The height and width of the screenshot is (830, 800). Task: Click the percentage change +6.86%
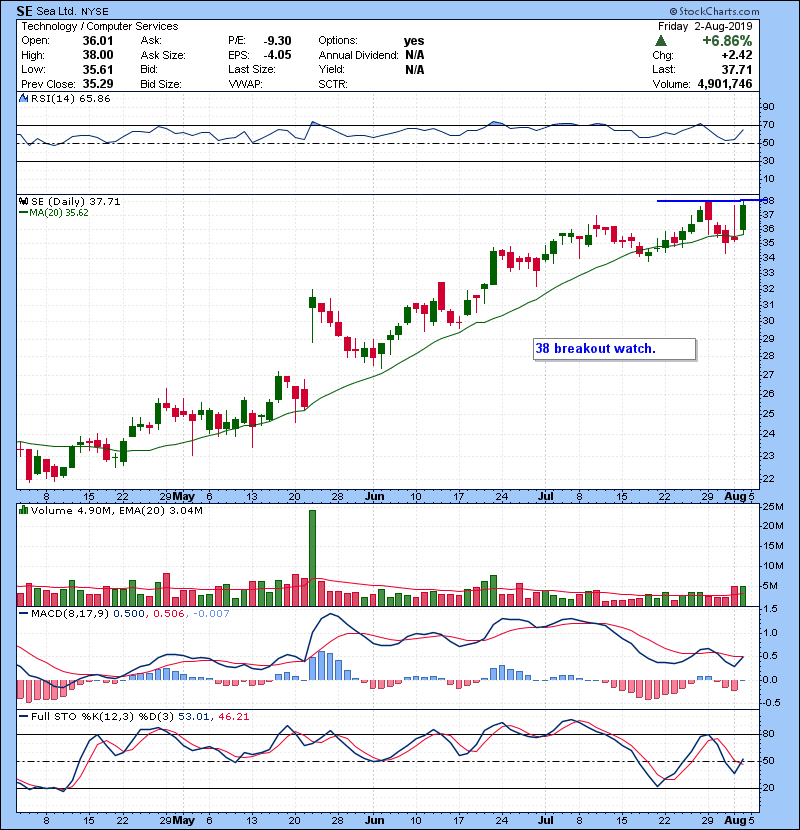click(727, 41)
